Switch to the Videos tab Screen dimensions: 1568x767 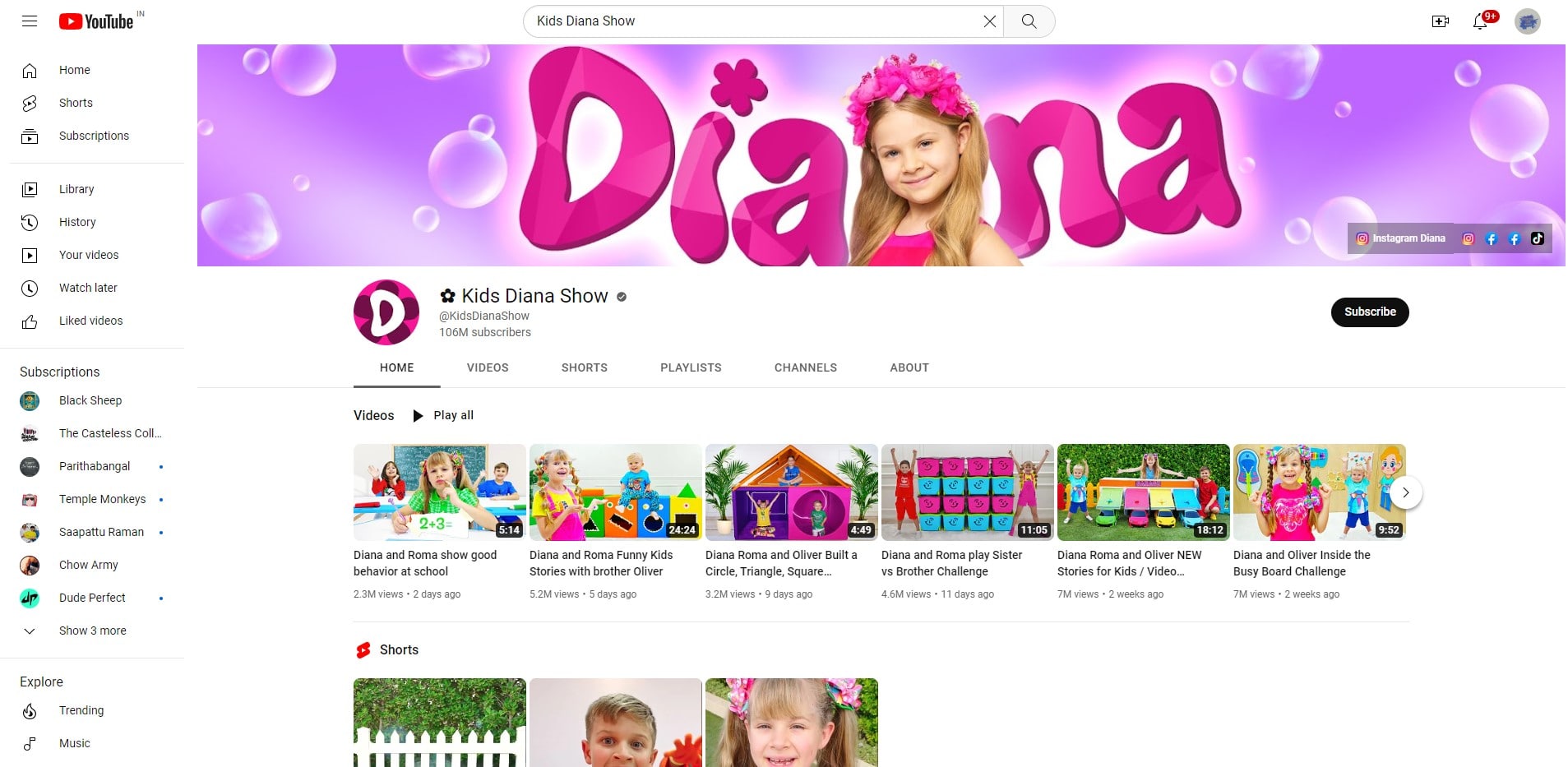point(488,367)
